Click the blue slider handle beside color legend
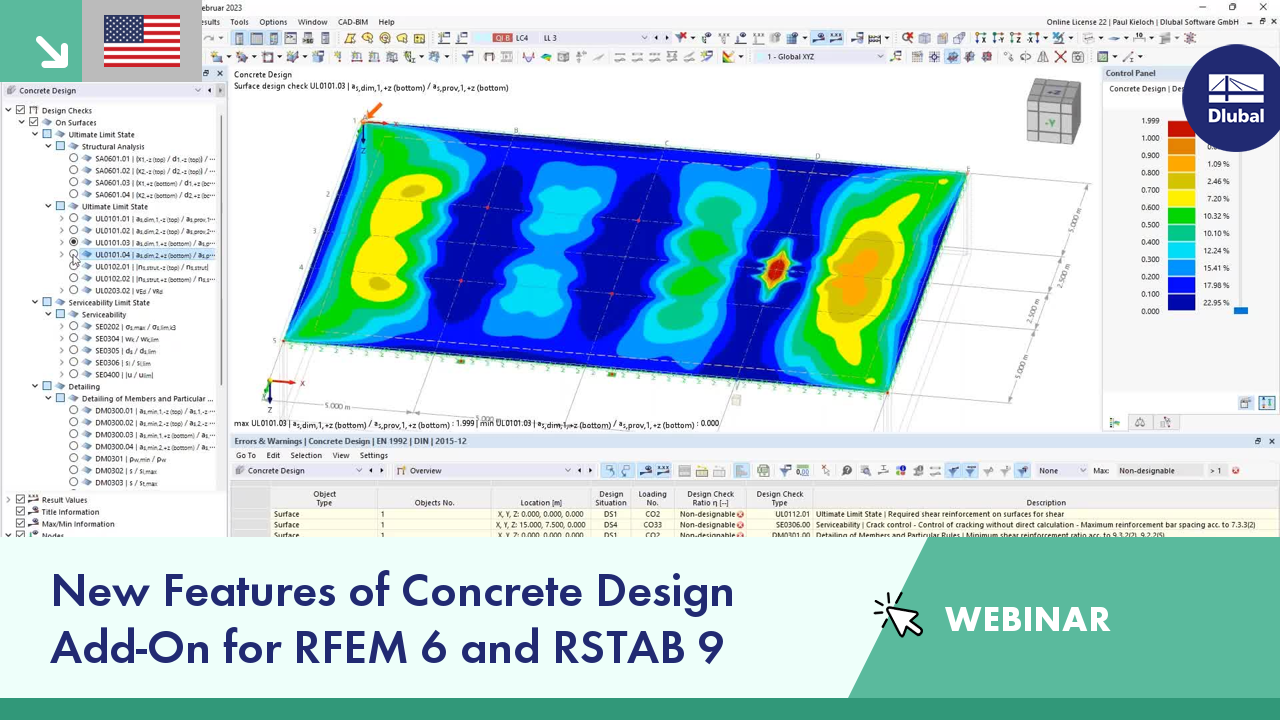Screen dimensions: 1280x720 click(x=1241, y=311)
